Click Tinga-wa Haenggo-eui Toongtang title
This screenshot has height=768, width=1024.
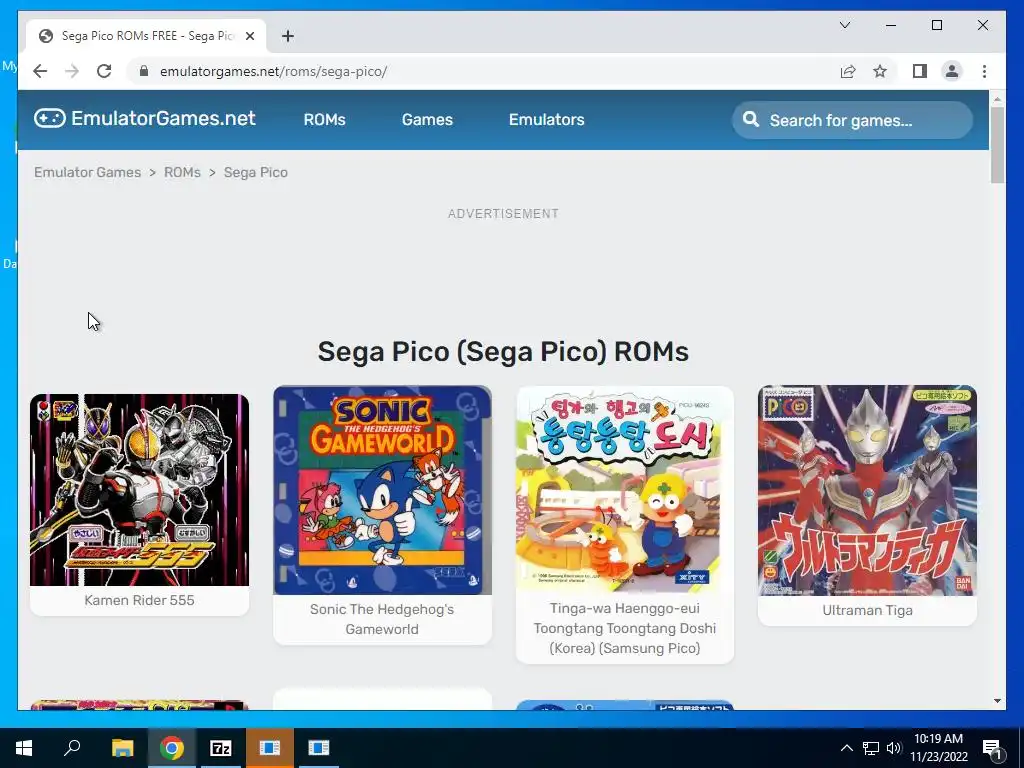(625, 628)
